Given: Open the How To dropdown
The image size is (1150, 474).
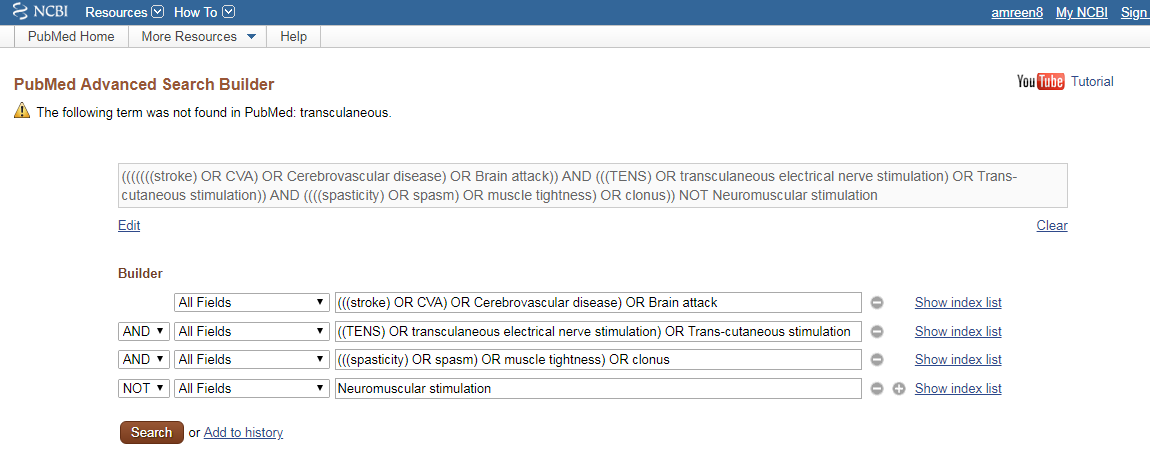Looking at the screenshot, I should (x=204, y=12).
